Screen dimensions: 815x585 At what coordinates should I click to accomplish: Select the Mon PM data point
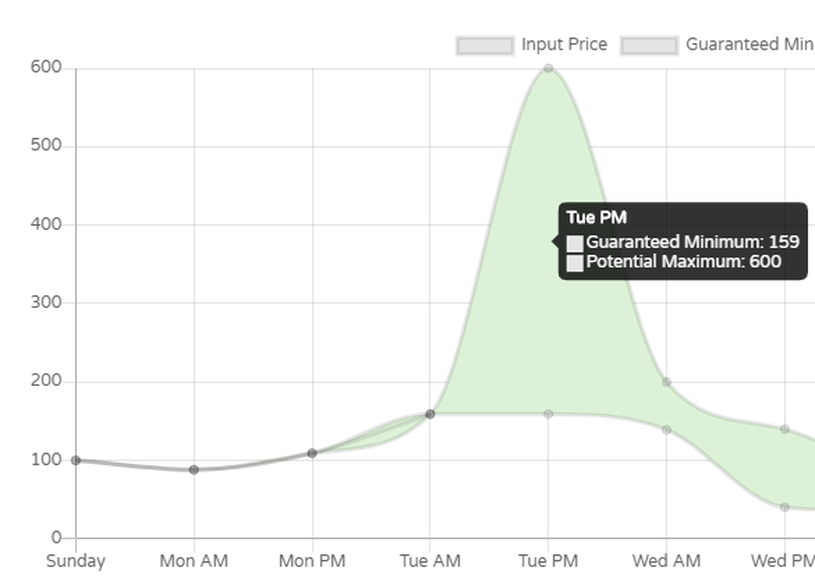click(312, 453)
